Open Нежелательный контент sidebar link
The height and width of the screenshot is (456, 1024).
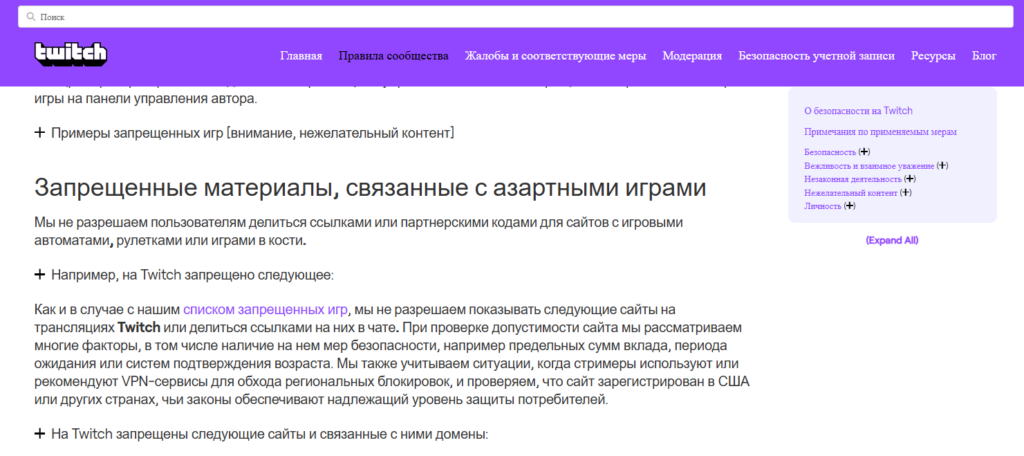(850, 193)
